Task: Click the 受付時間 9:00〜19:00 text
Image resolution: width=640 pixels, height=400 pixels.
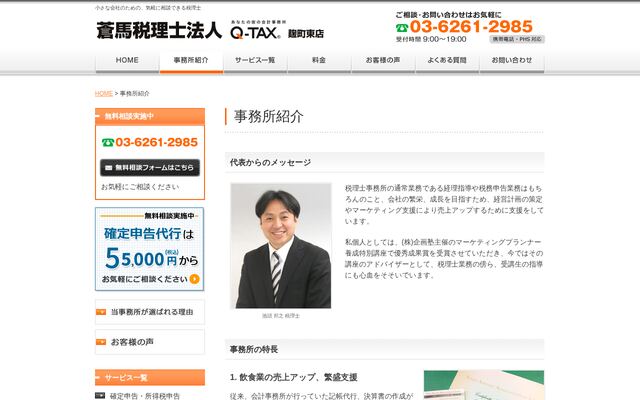Action: click(x=431, y=39)
